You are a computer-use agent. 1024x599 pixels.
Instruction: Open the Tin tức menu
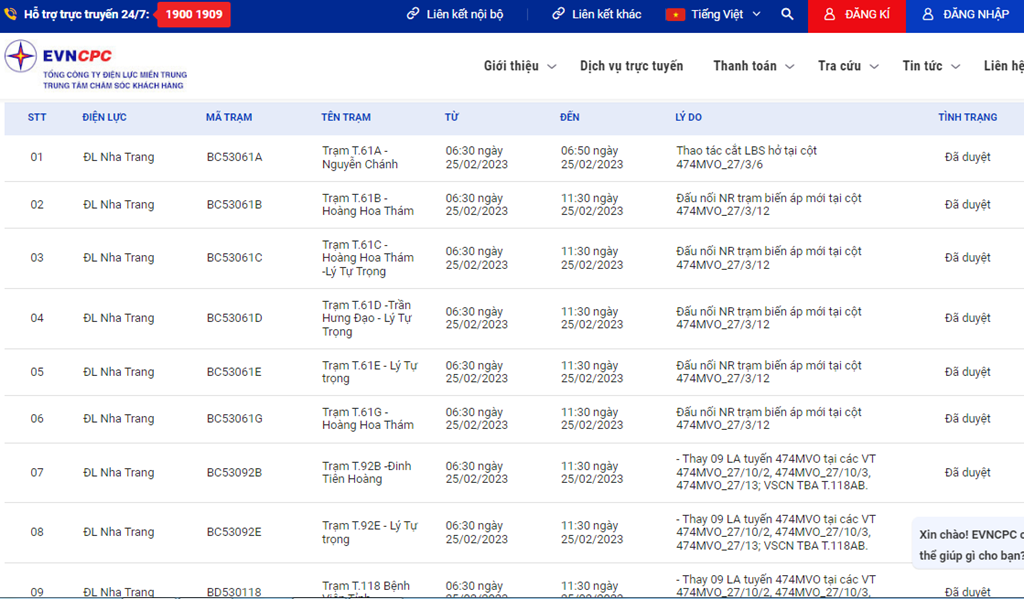click(x=930, y=66)
